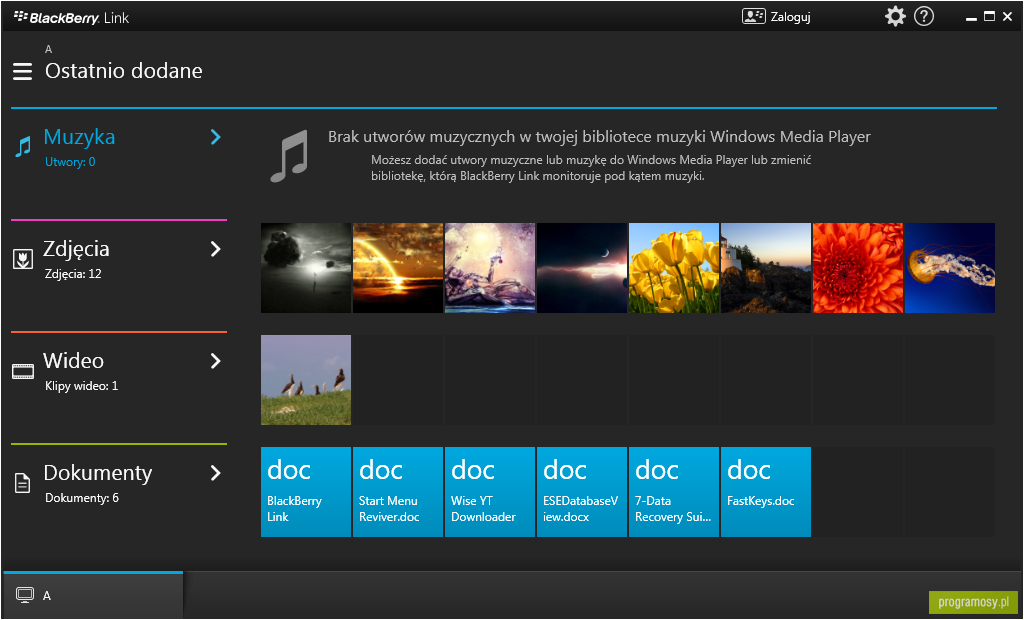Click the Dokumenty page icon

click(x=23, y=483)
